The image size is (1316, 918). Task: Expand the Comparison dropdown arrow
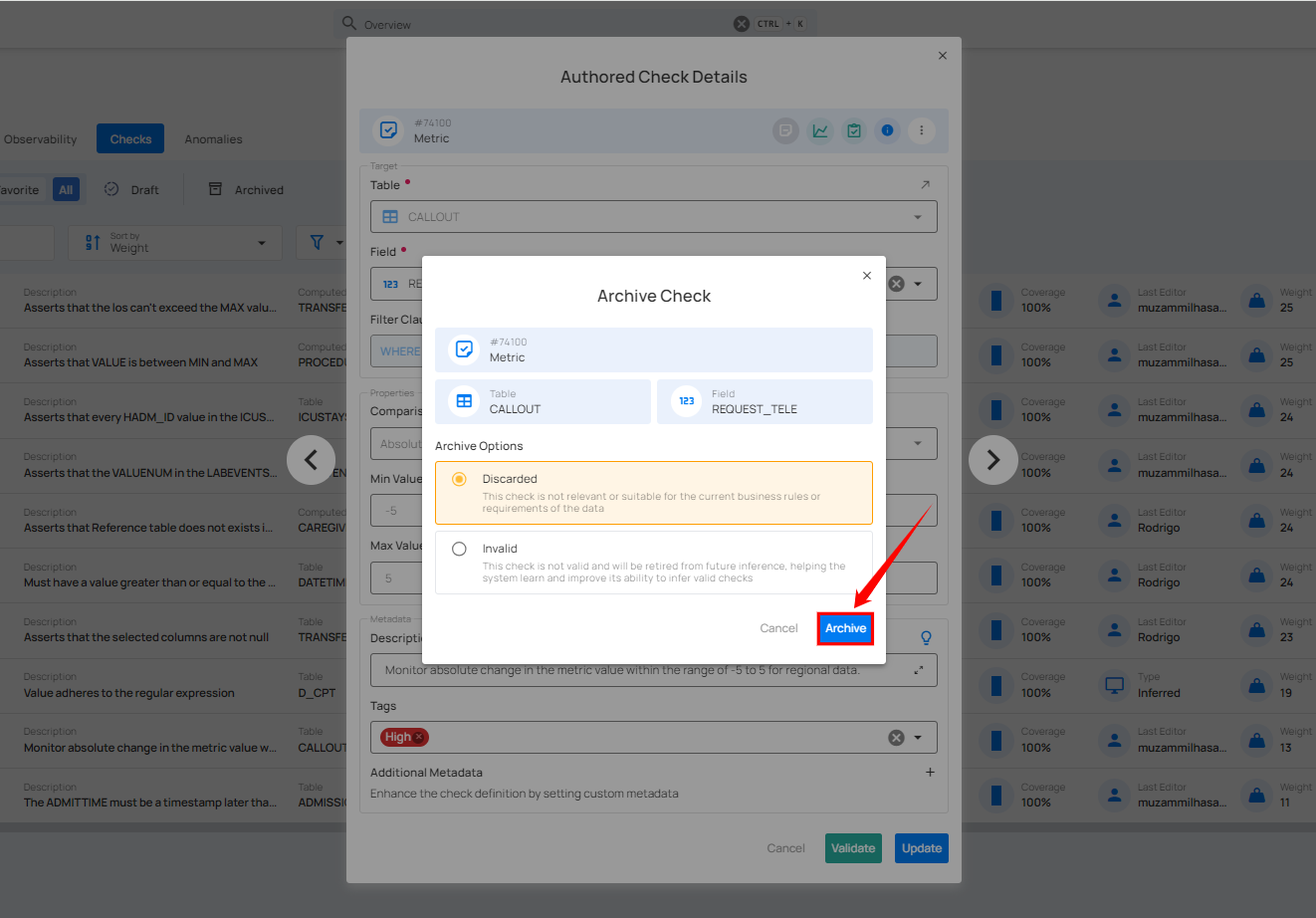[x=918, y=443]
